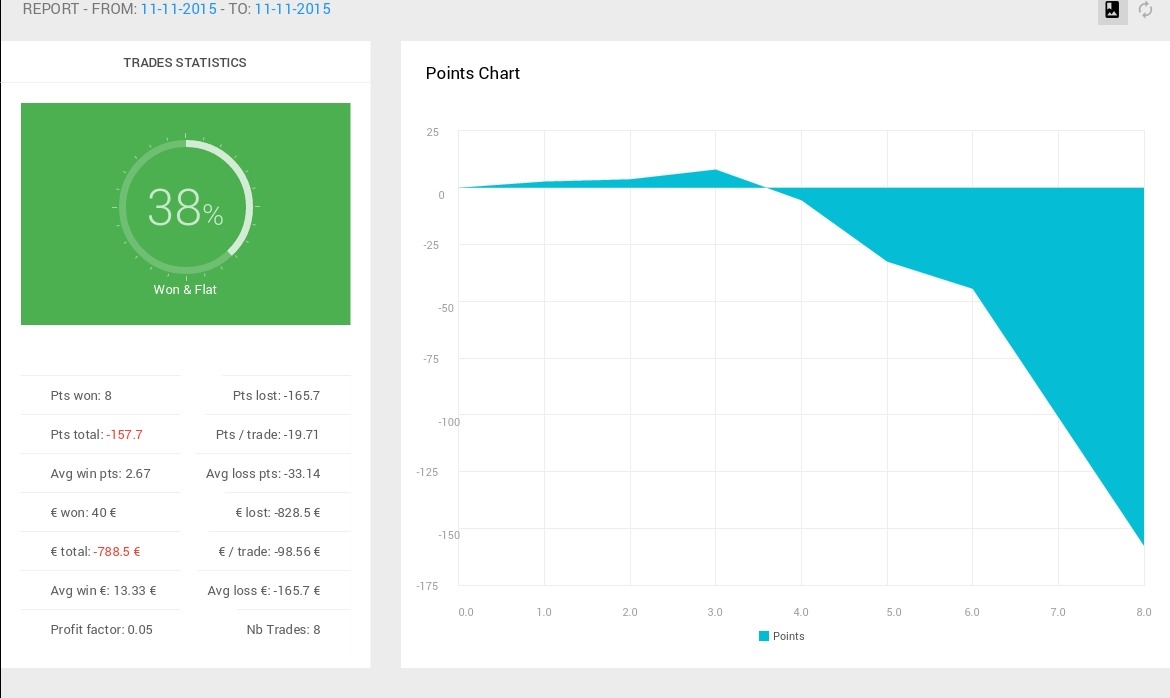Viewport: 1170px width, 698px height.
Task: Open the TO date 11-11-2015 picker
Action: coord(292,9)
